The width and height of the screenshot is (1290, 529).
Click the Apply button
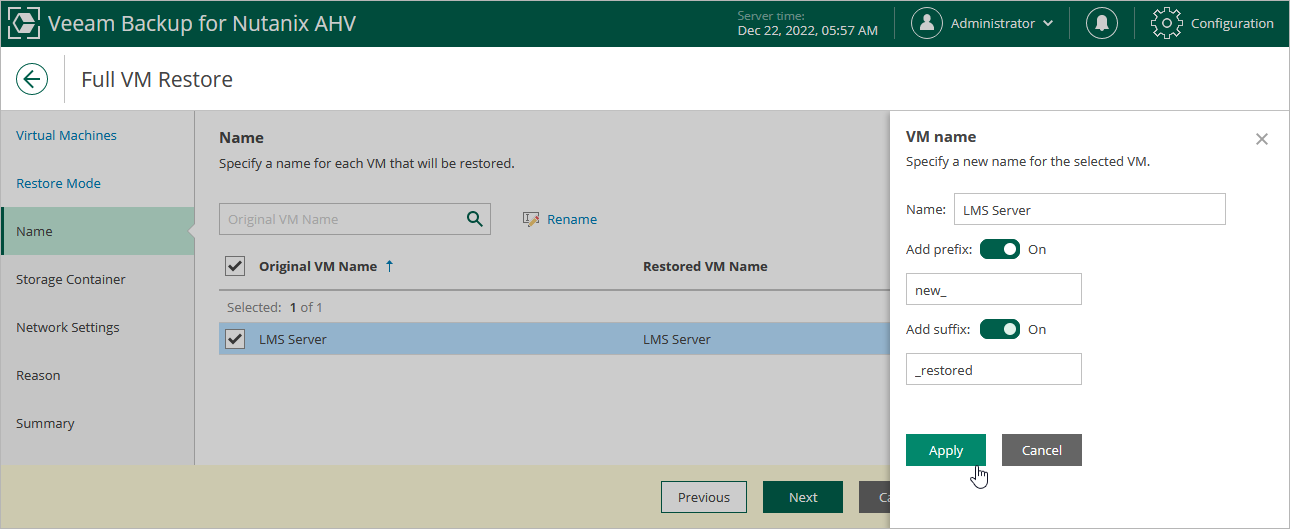tap(946, 450)
